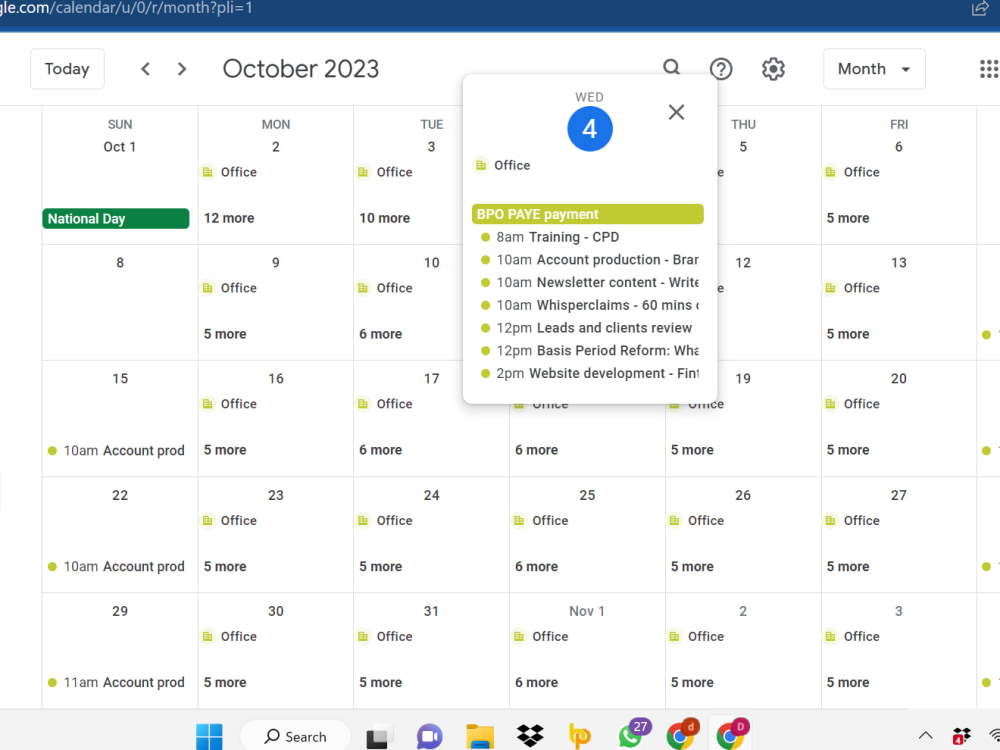Open Office location on Monday 30
The height and width of the screenshot is (750, 1000).
[230, 636]
